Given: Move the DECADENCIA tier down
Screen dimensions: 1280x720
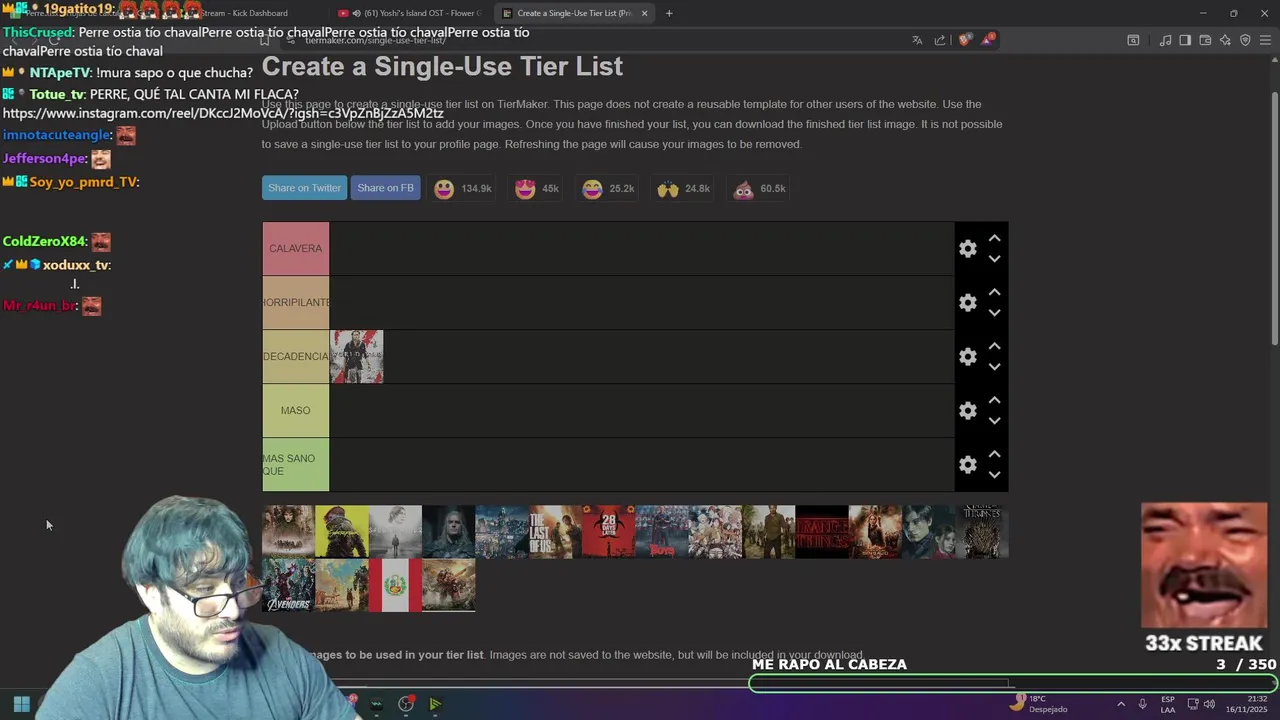Looking at the screenshot, I should (x=994, y=367).
